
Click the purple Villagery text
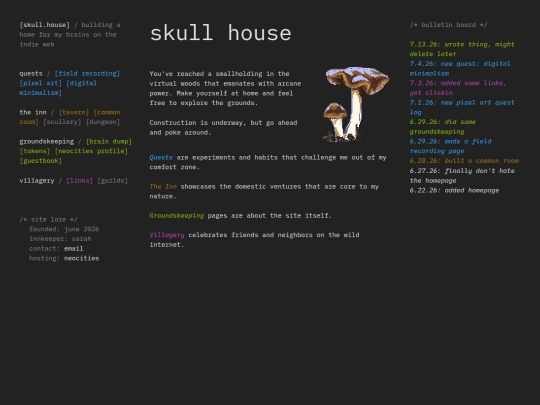[x=167, y=235]
